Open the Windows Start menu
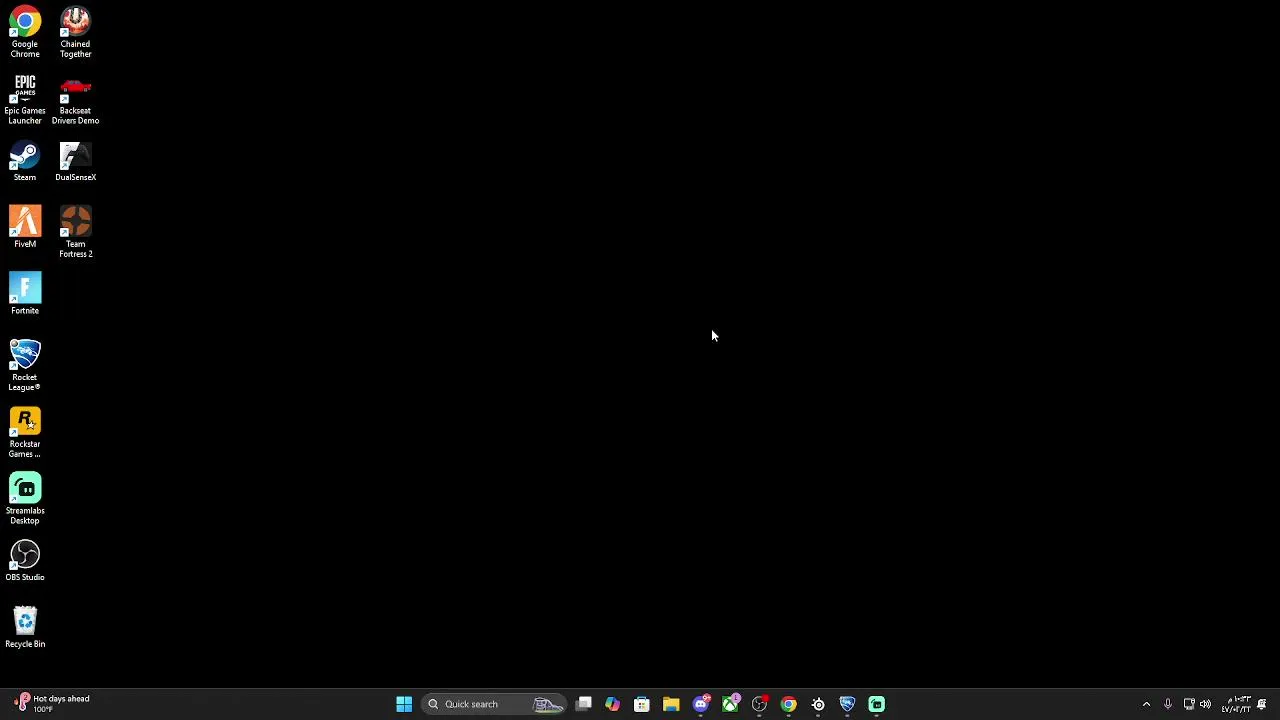 tap(404, 704)
